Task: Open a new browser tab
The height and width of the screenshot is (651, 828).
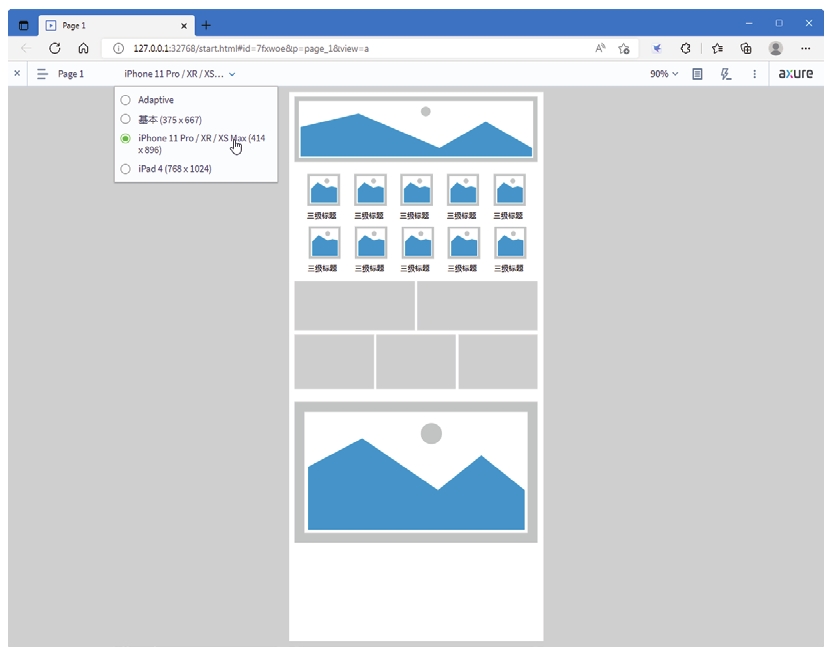Action: [206, 25]
